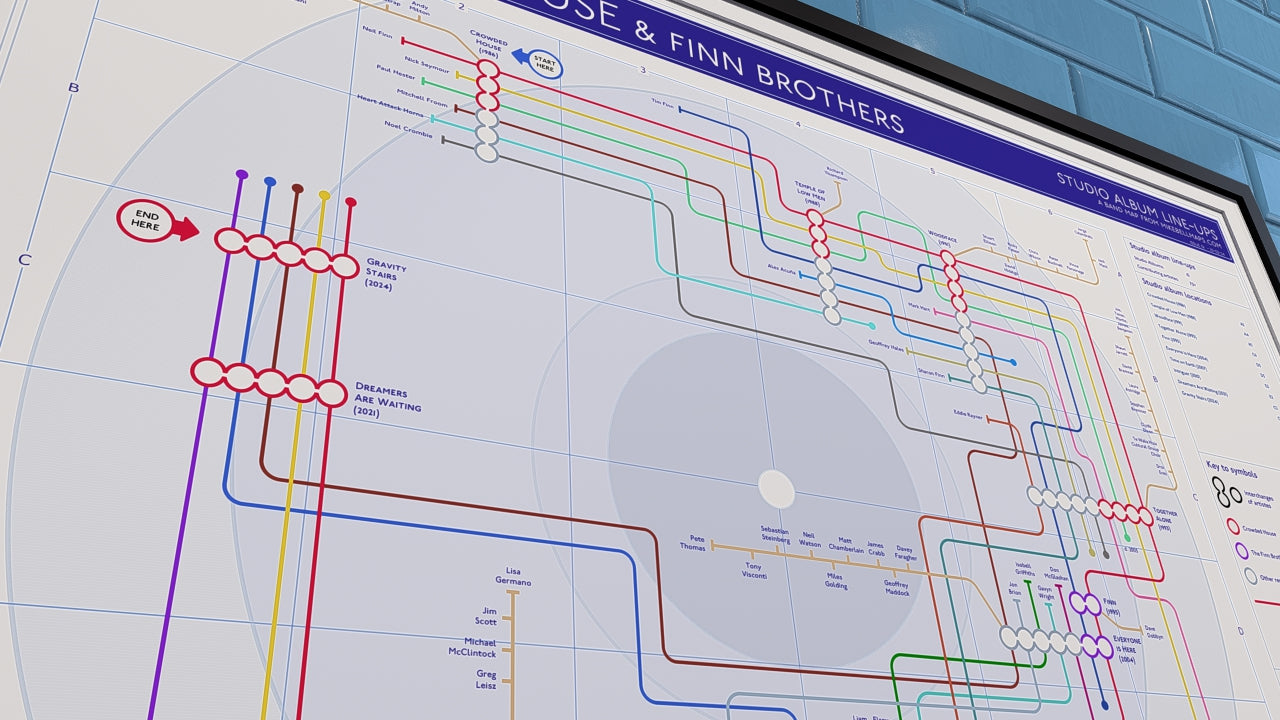Click the blue Start Here arrow badge
This screenshot has width=1280, height=720.
539,63
